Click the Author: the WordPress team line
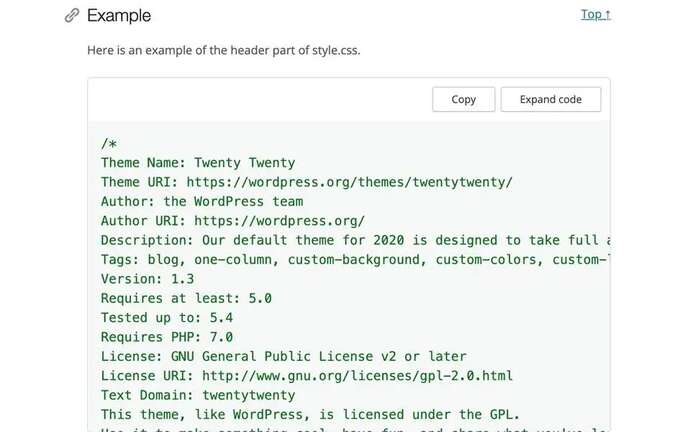Screen dimensions: 691x432 coord(202,201)
